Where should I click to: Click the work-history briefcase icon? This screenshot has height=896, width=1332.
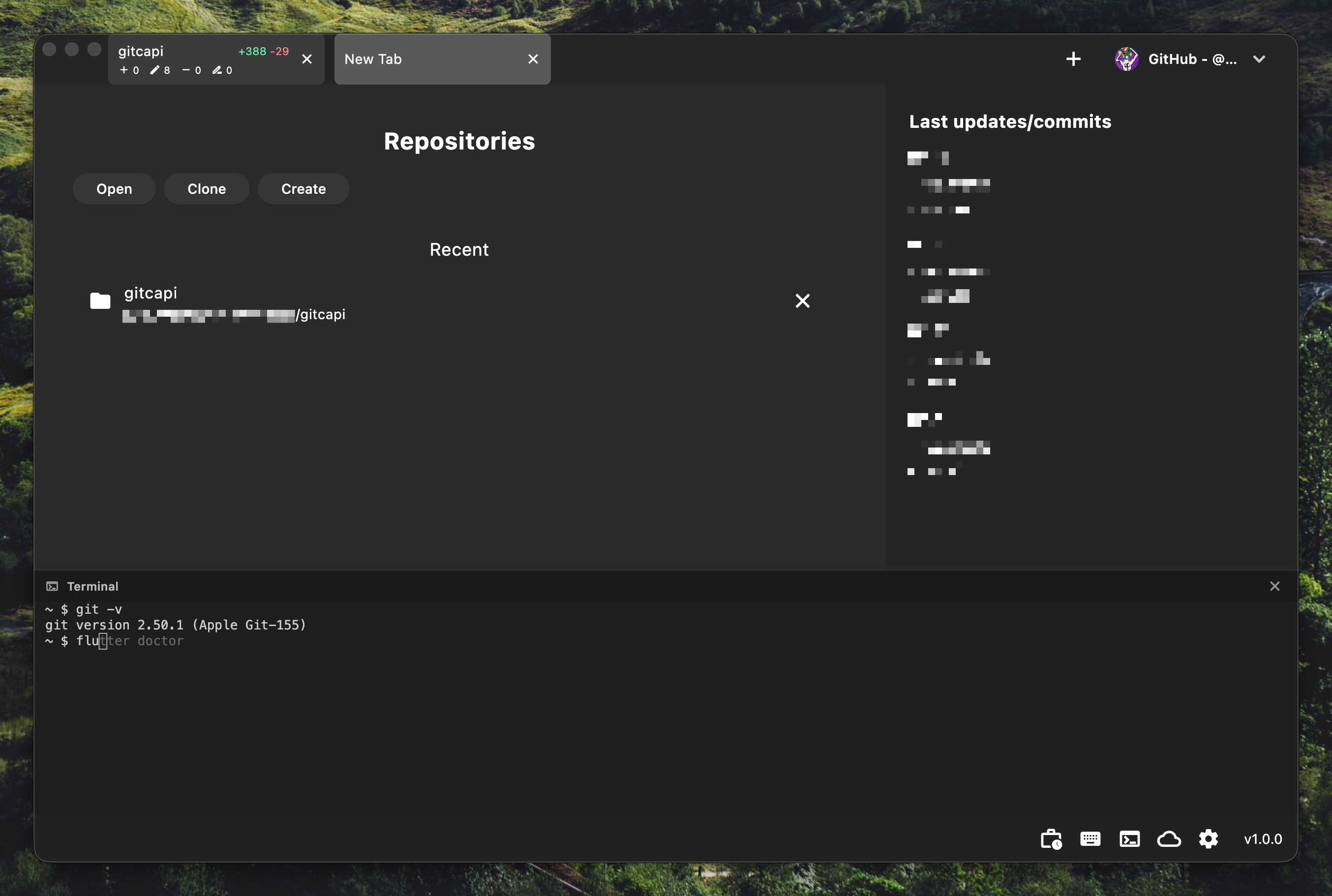point(1051,838)
